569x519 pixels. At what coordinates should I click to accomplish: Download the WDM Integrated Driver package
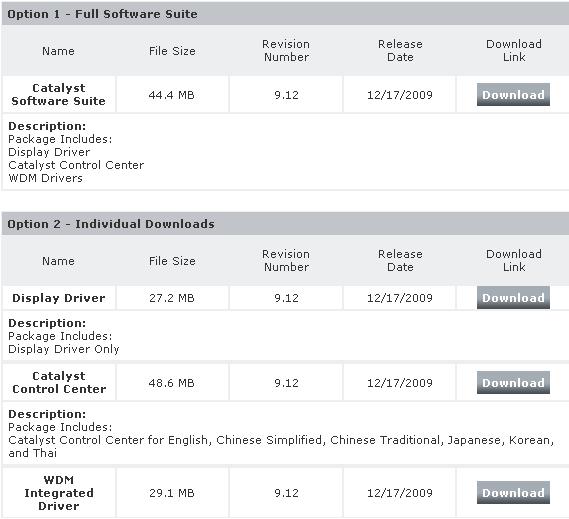(x=513, y=493)
